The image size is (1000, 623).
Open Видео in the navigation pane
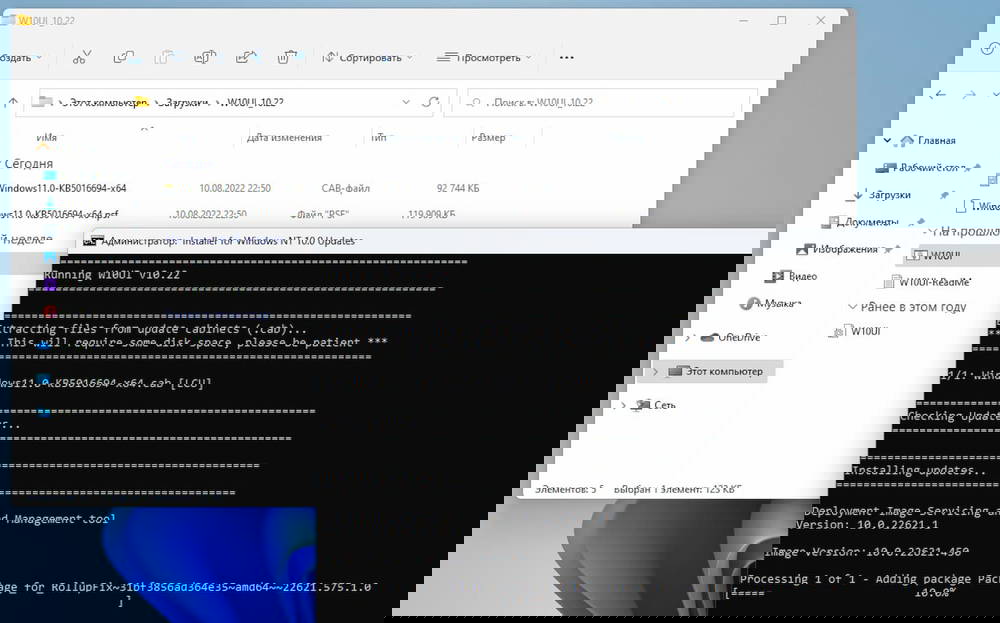[802, 276]
